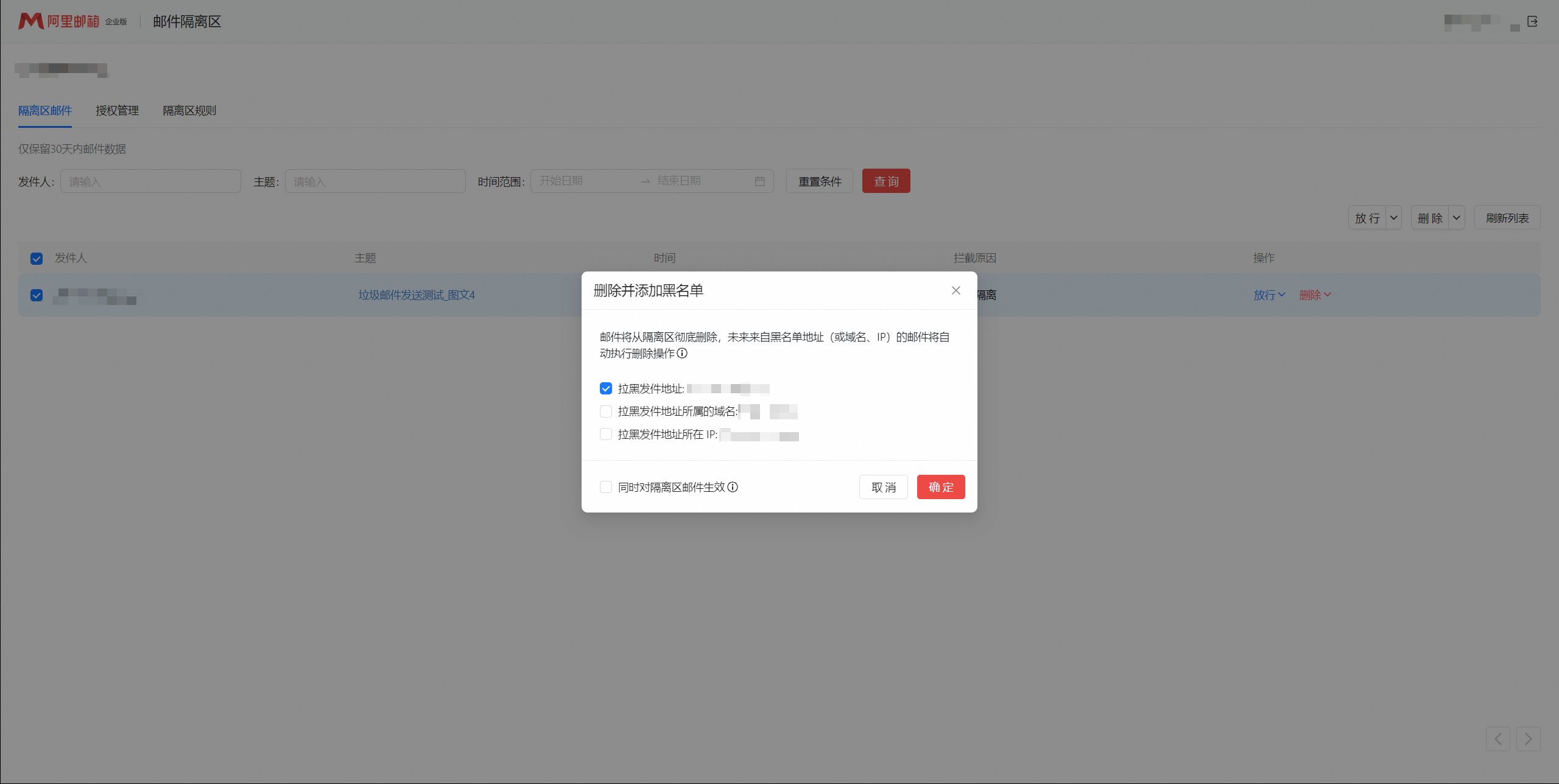
Task: Click the Alibaba Mail logo
Action: (x=58, y=21)
